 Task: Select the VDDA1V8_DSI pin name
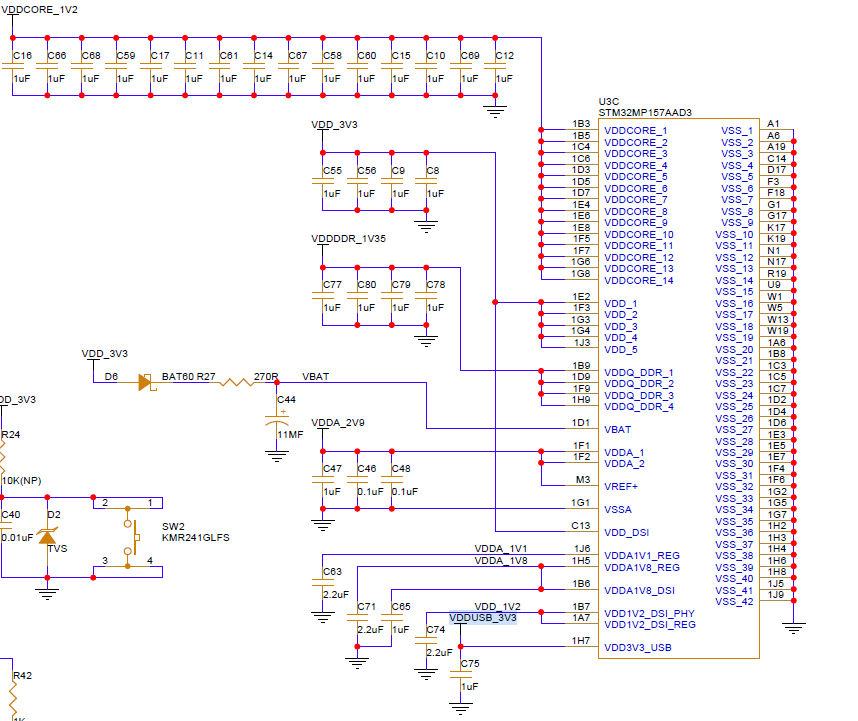639,590
